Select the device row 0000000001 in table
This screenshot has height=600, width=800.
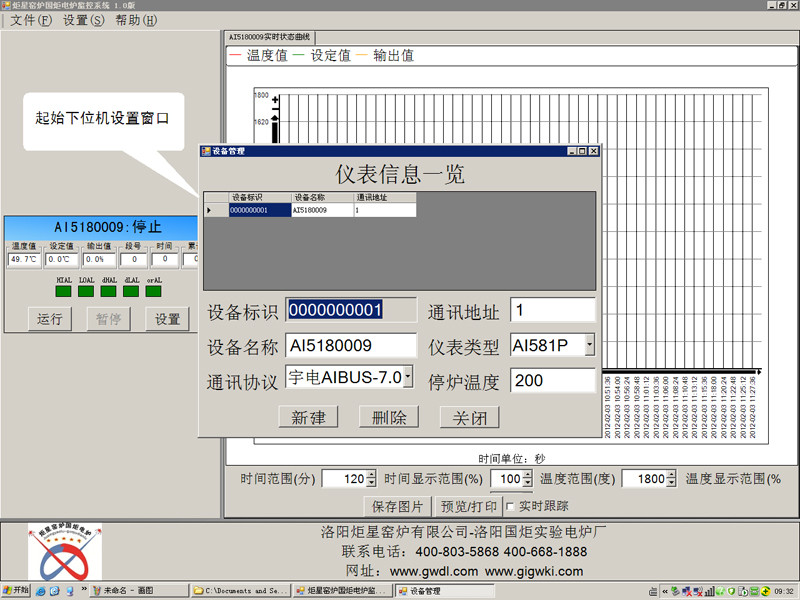click(260, 210)
